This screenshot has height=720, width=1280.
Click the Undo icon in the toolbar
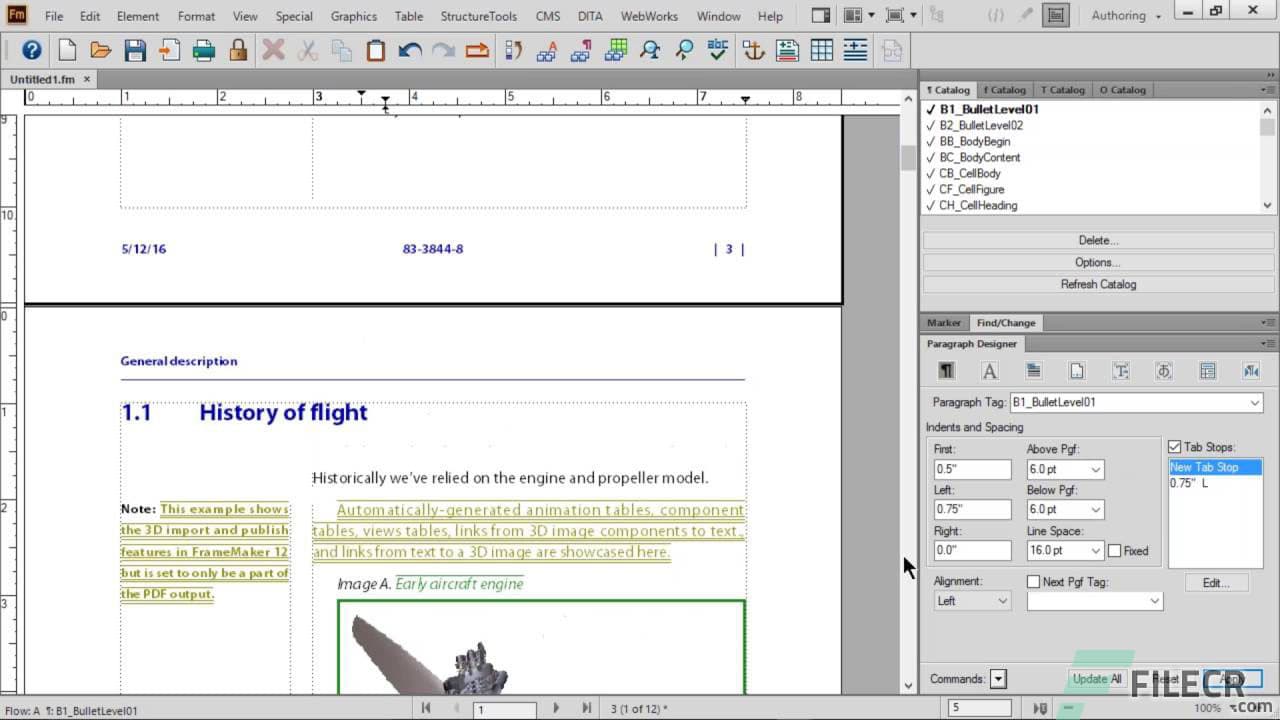click(x=411, y=50)
